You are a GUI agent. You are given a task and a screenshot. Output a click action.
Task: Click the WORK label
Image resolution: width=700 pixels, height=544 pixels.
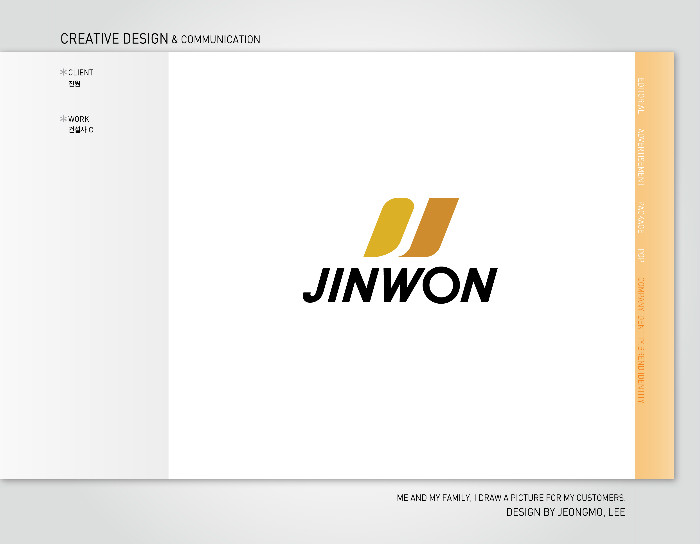click(79, 119)
